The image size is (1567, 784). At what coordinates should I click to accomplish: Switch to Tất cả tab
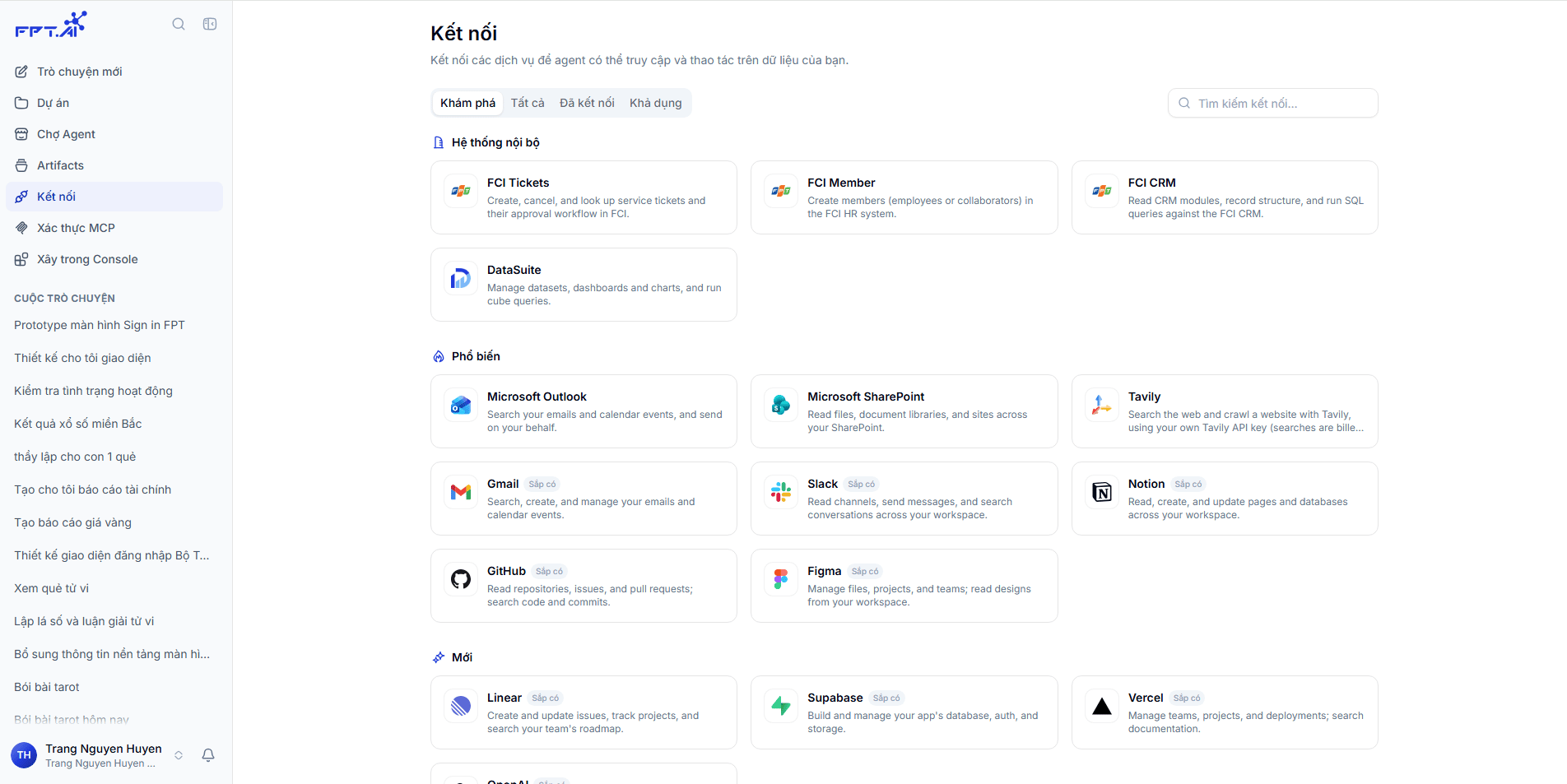[528, 103]
